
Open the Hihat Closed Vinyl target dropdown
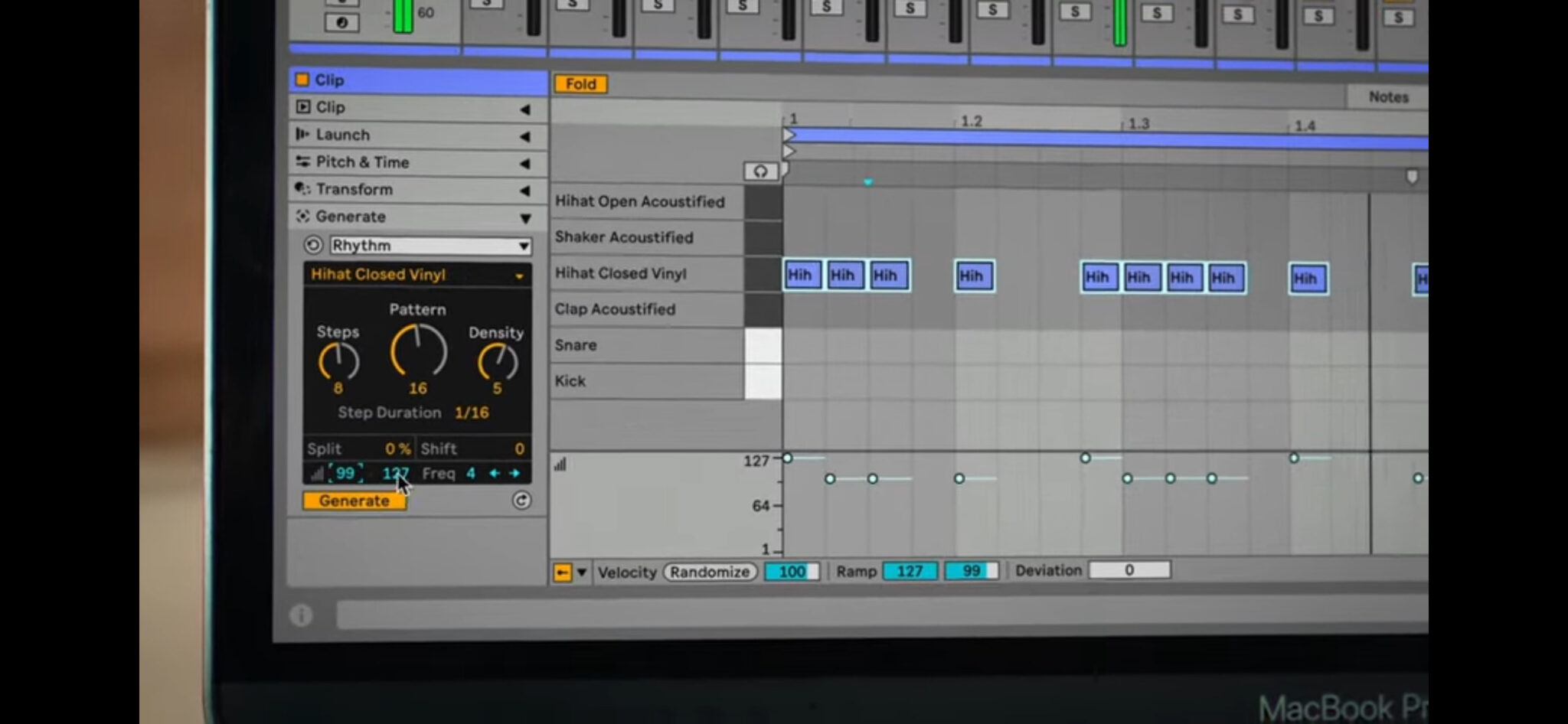[417, 275]
